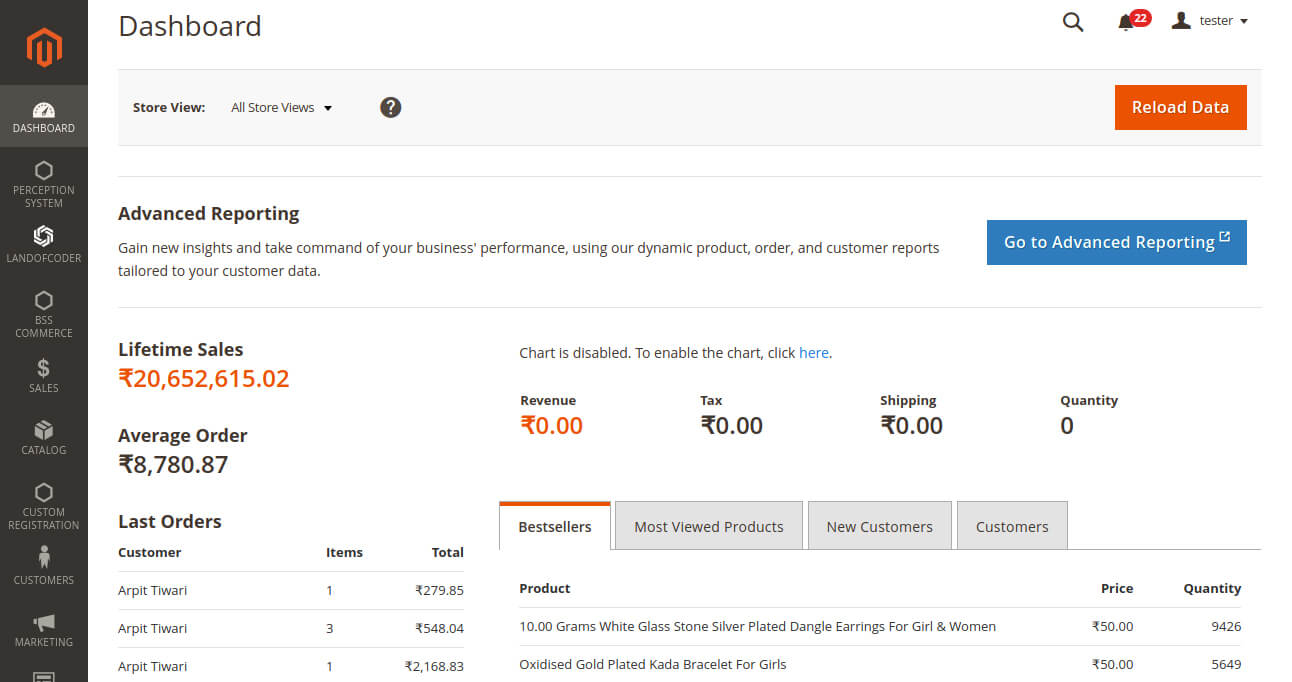The height and width of the screenshot is (682, 1292).
Task: Open the BSS Commerce sidebar section
Action: coord(43,315)
